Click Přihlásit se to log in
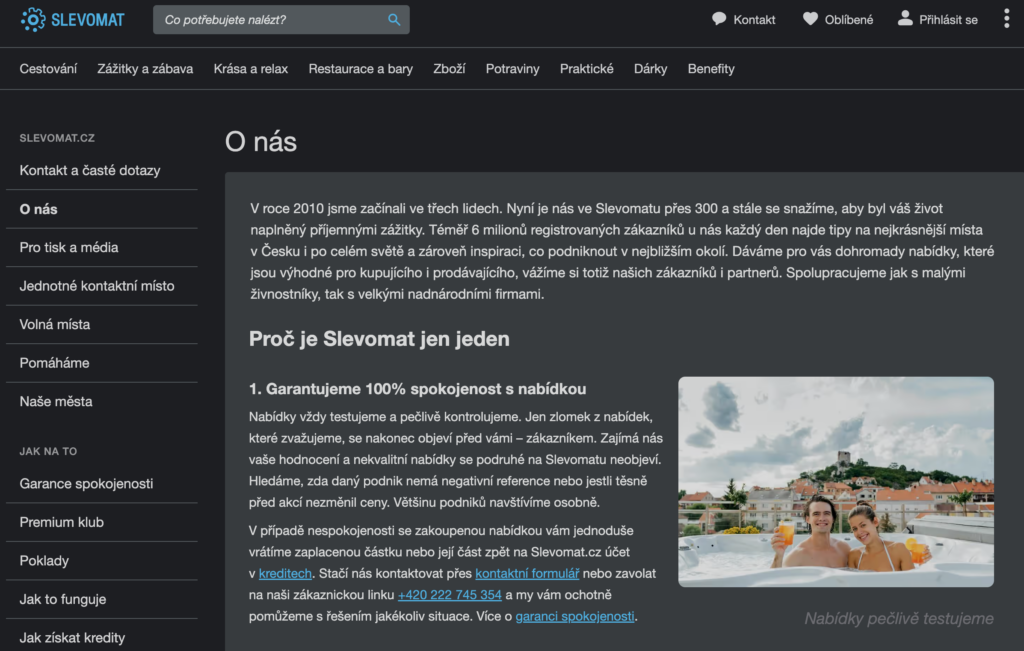 point(948,20)
